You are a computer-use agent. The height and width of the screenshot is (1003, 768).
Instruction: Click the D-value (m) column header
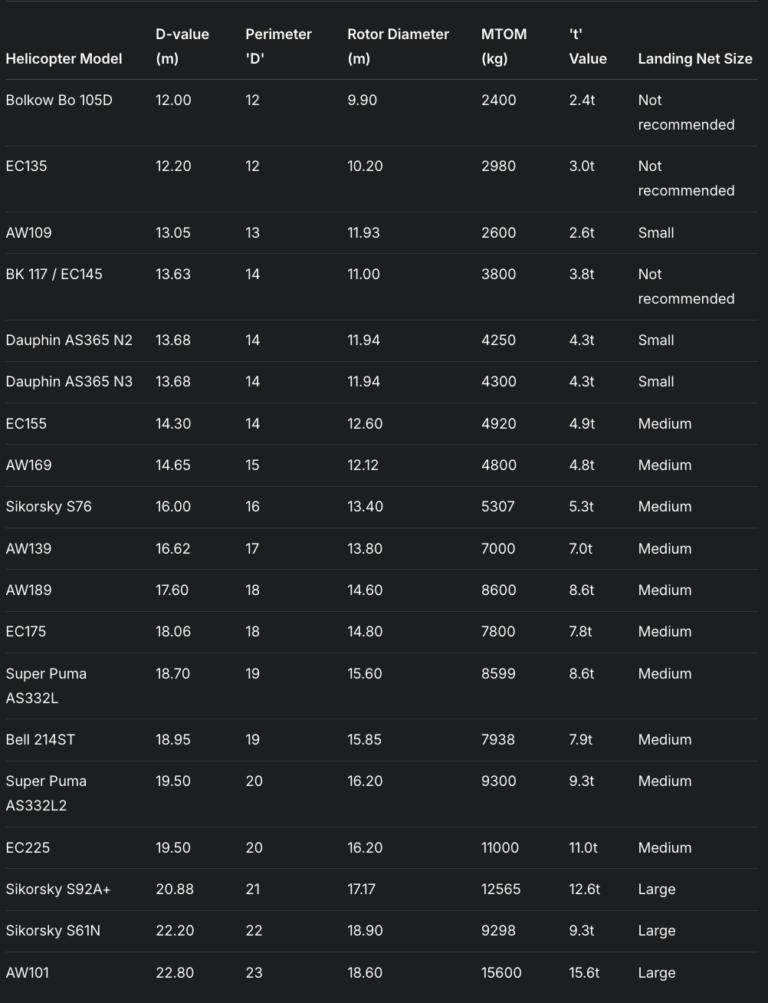click(x=182, y=46)
